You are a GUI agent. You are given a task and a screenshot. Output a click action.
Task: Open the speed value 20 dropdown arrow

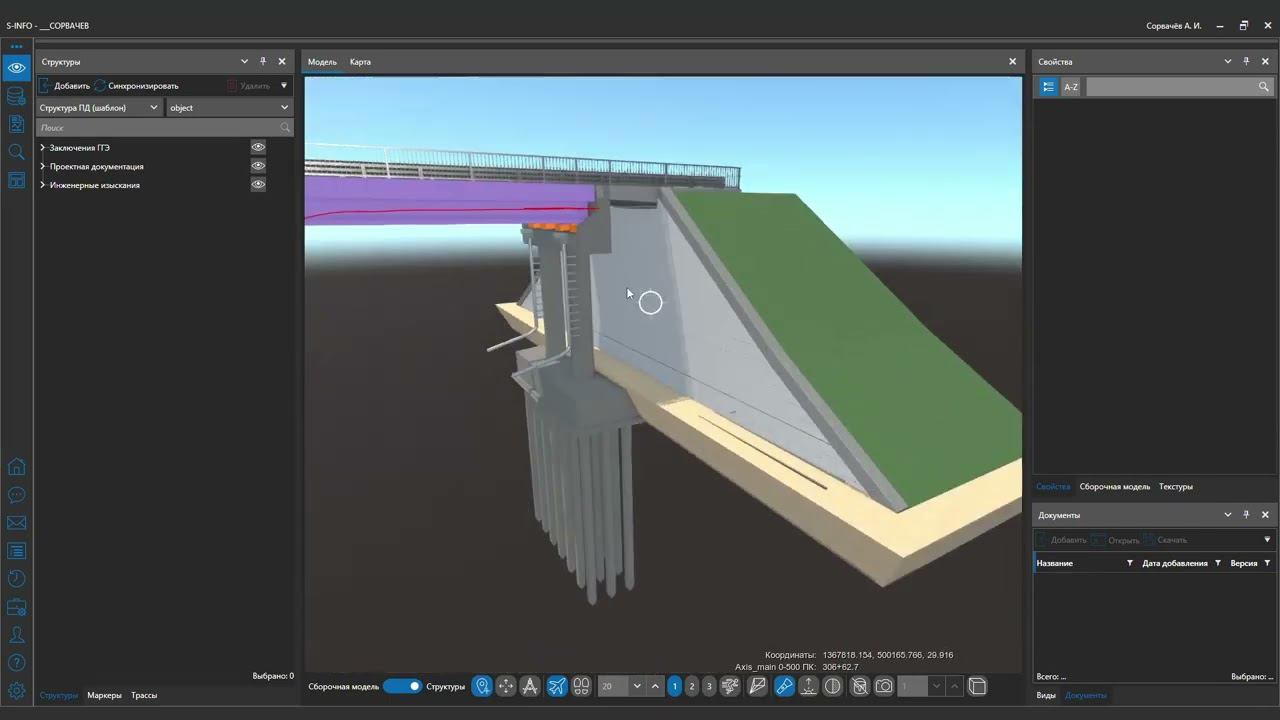pos(637,686)
